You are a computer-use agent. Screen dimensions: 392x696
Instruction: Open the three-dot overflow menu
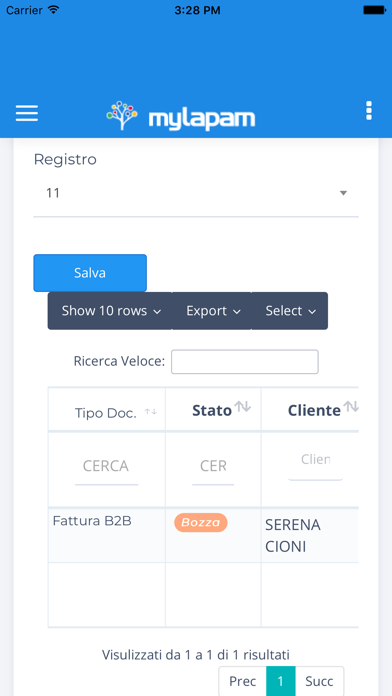pos(368,111)
